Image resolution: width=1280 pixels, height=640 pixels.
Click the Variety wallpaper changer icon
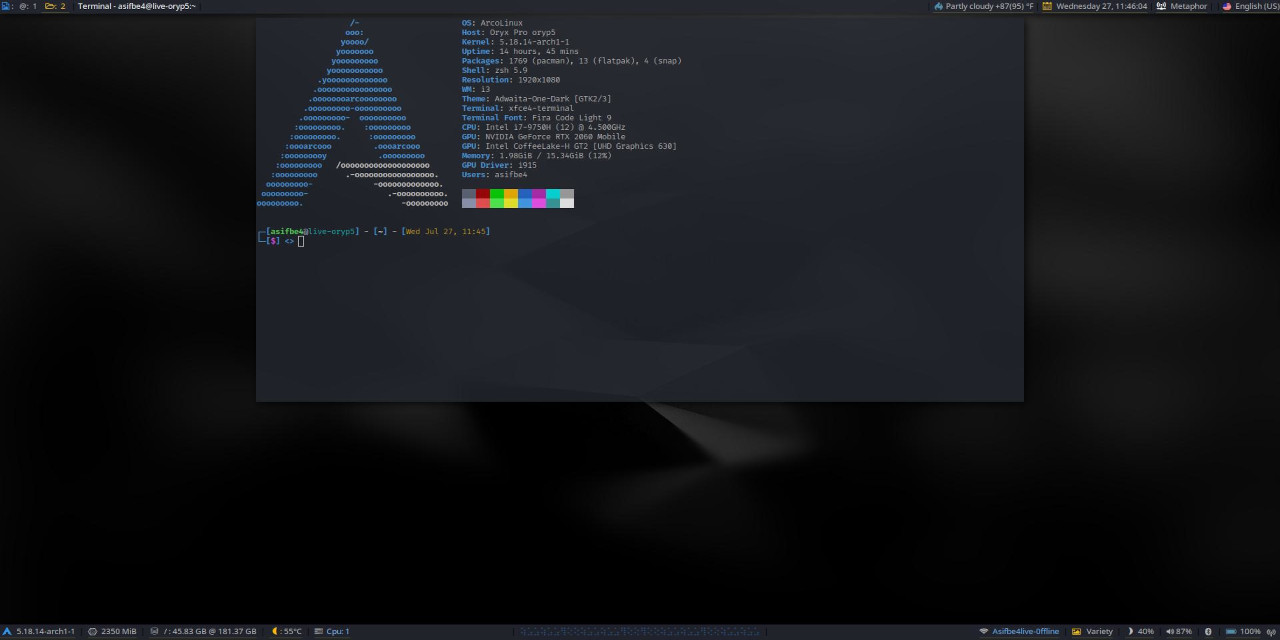coord(1093,632)
